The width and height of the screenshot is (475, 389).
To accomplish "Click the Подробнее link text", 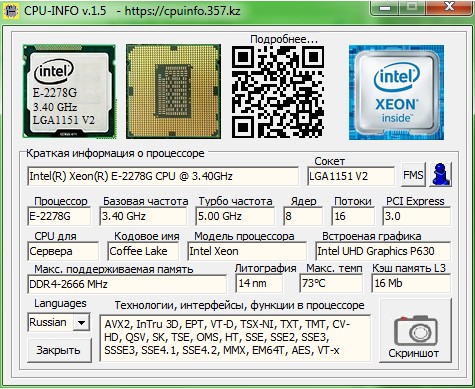I will (284, 39).
